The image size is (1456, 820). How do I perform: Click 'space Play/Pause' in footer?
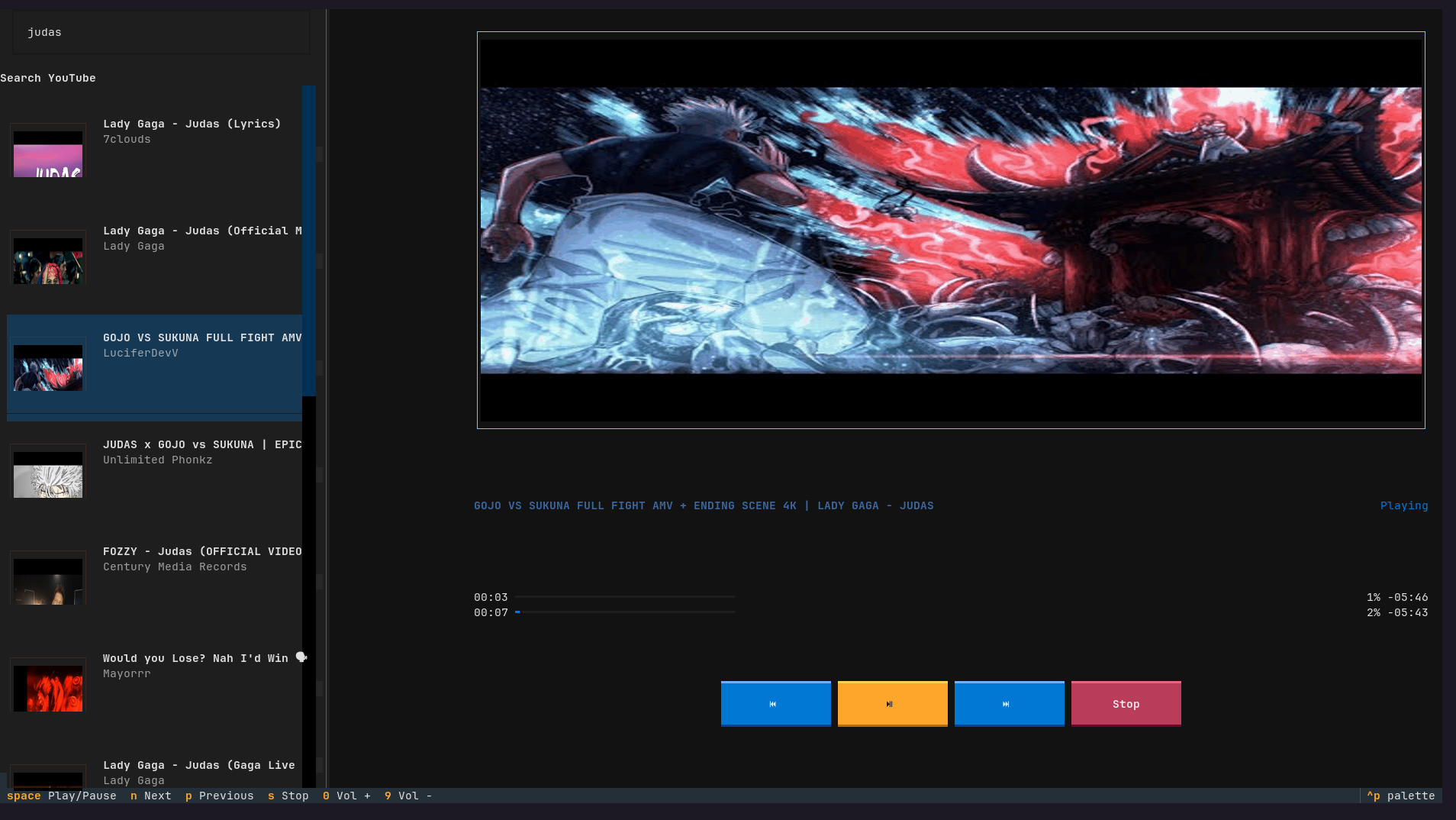click(x=62, y=796)
